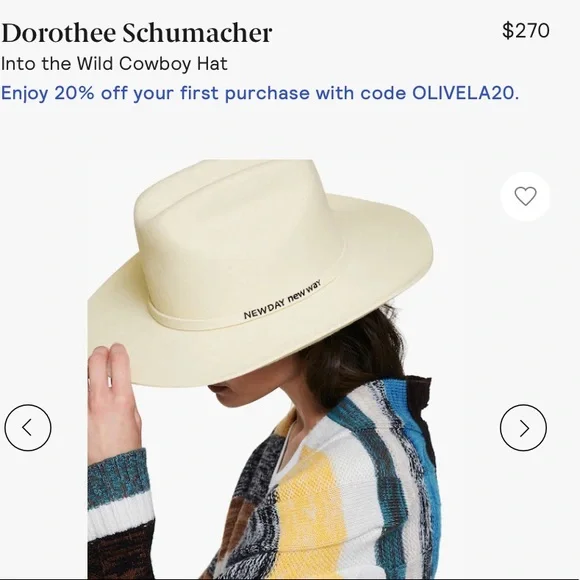
Task: Select the OLIVELA20 promo code text
Action: coord(463,92)
